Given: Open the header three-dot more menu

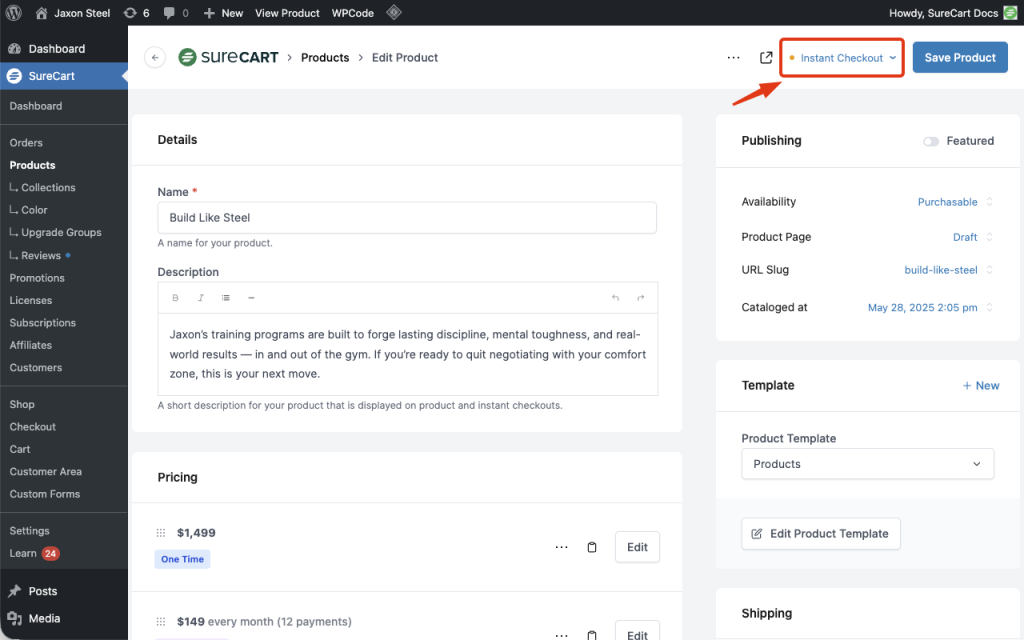Looking at the screenshot, I should click(x=733, y=57).
